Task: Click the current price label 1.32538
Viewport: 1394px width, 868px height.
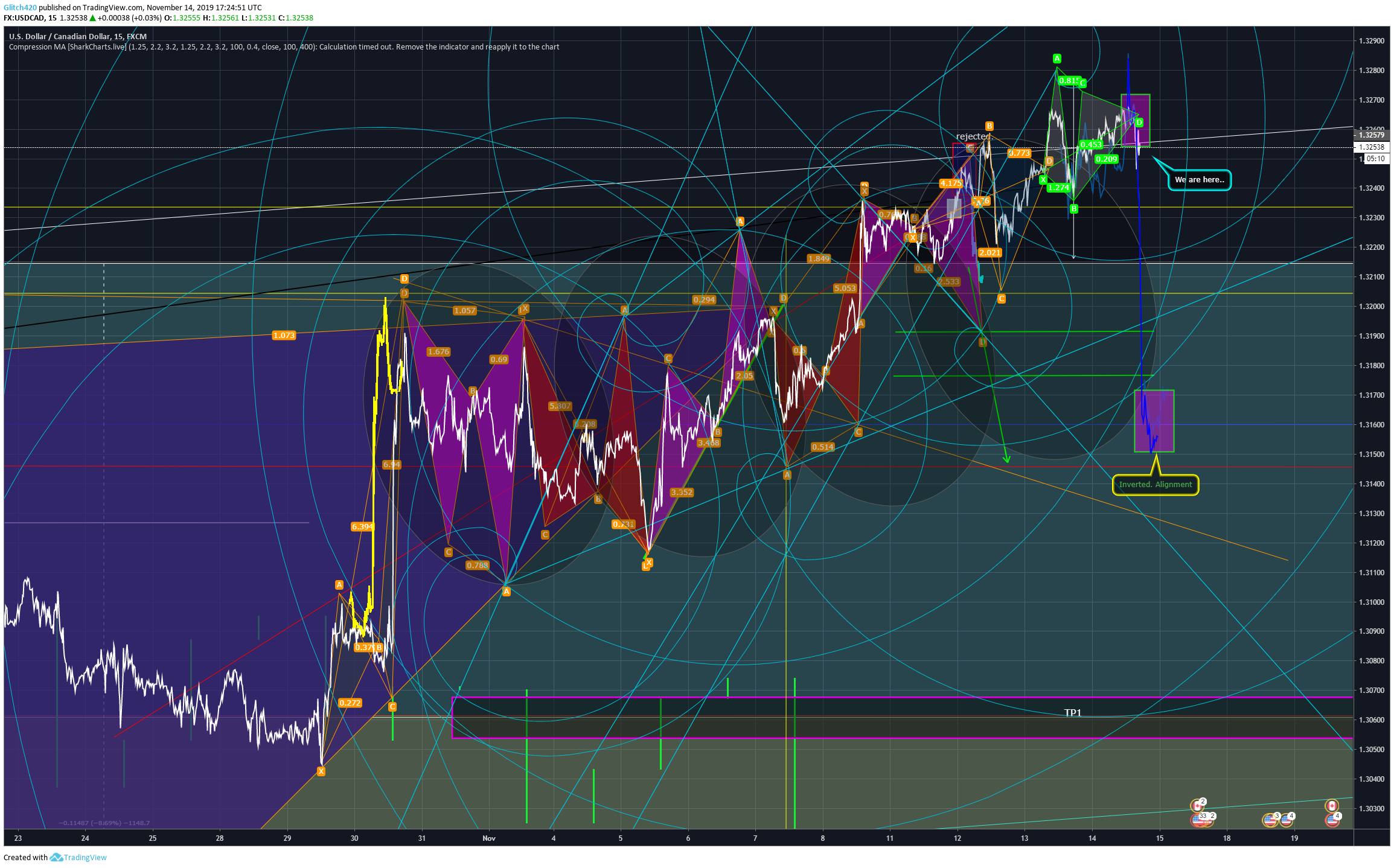Action: [1371, 147]
